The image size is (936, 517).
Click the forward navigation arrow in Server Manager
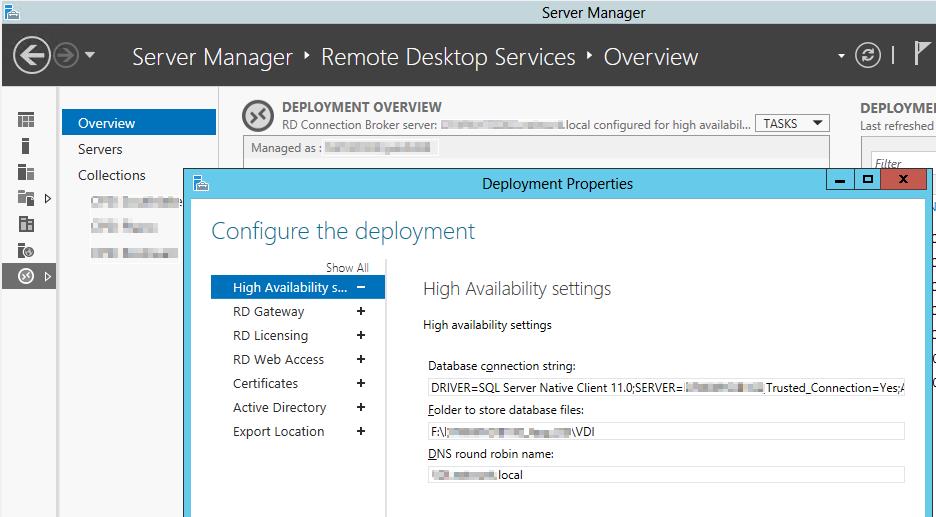[66, 56]
